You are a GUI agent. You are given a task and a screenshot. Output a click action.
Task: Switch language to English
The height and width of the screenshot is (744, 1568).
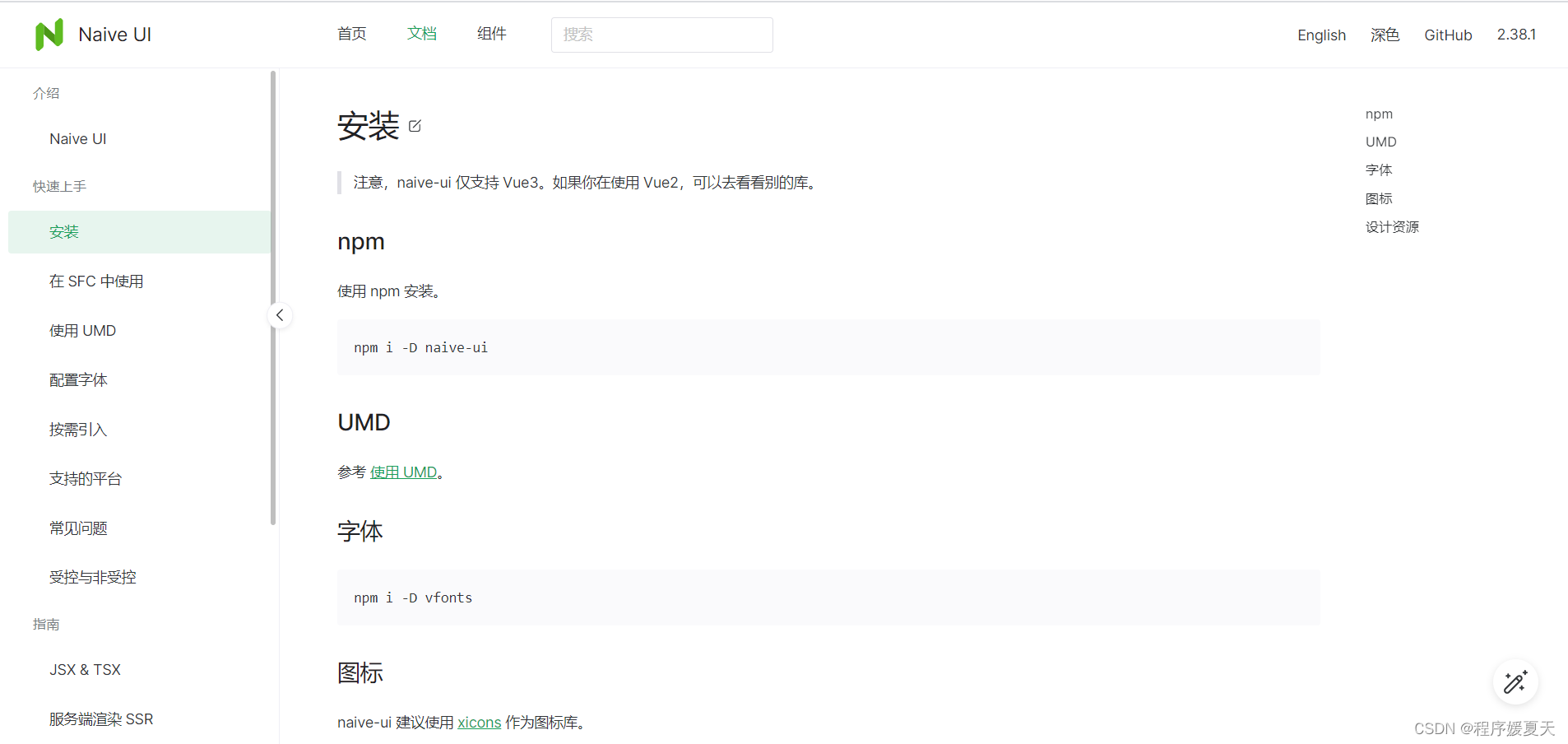[x=1321, y=35]
